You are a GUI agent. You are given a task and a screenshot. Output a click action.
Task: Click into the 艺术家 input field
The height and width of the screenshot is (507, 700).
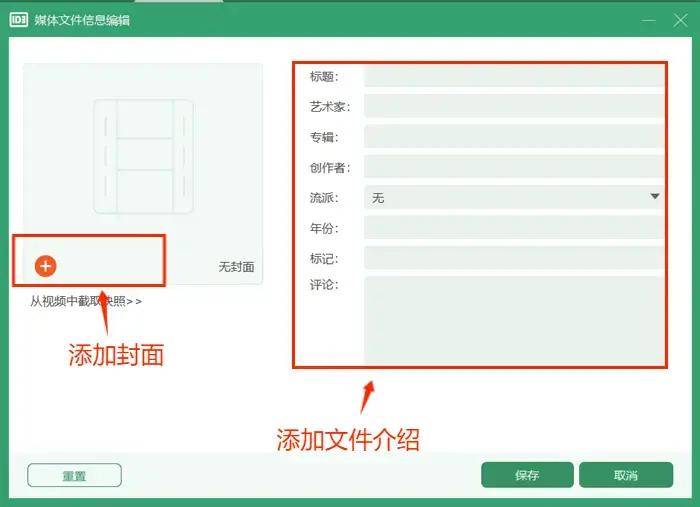(514, 106)
